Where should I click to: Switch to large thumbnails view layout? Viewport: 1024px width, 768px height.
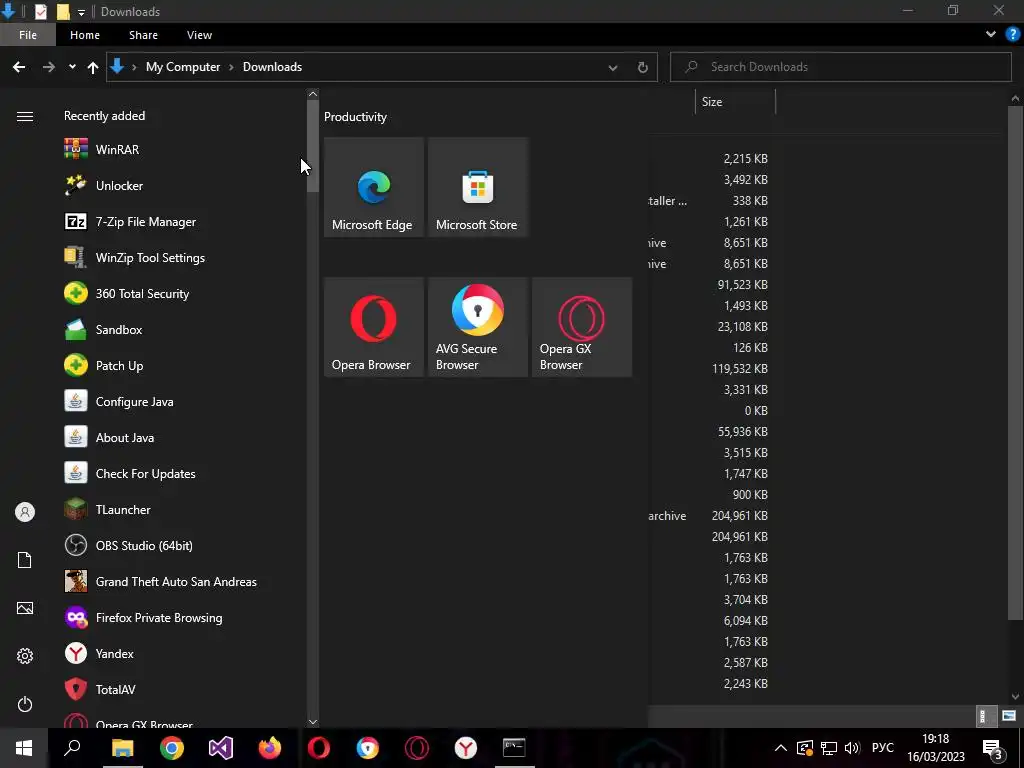click(1008, 716)
